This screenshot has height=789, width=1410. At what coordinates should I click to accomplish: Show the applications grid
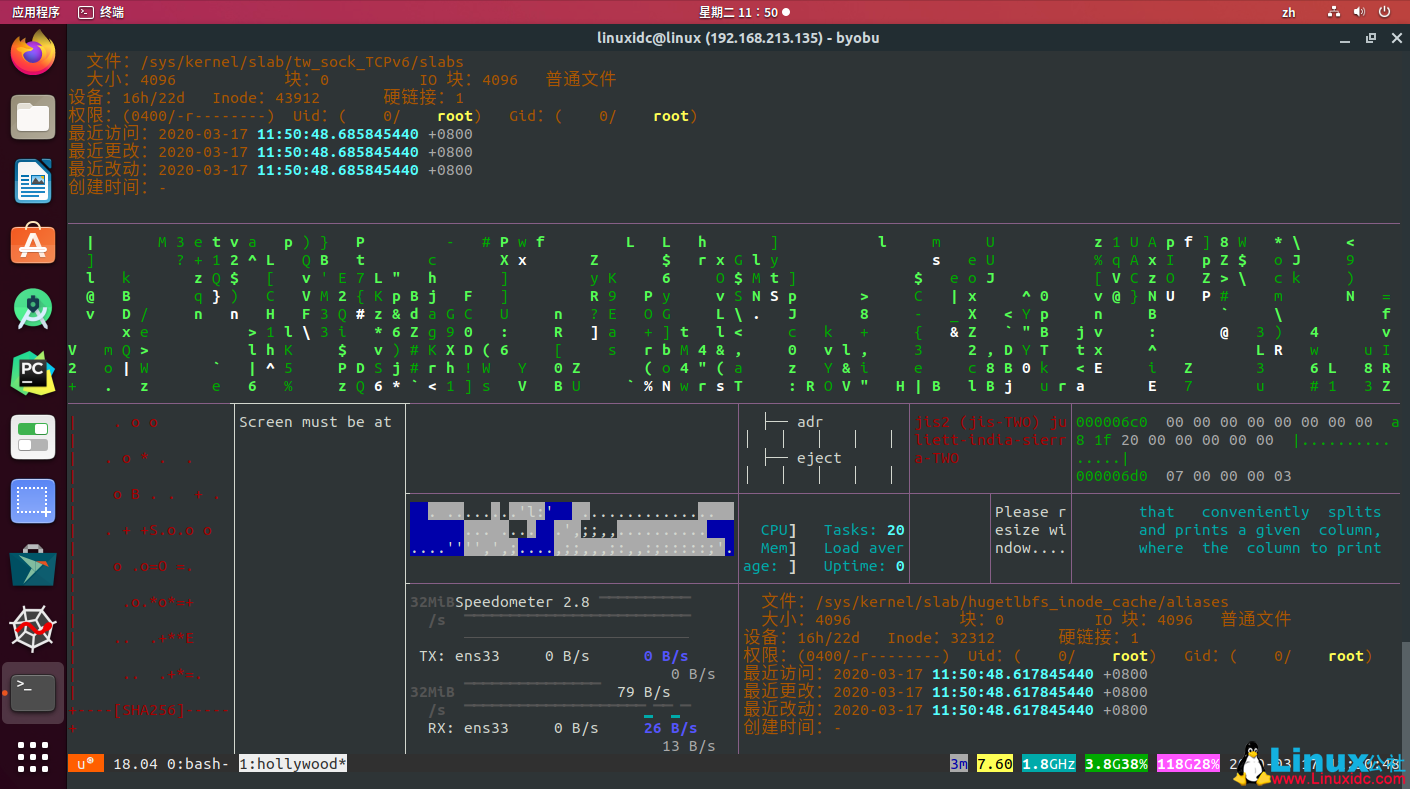pyautogui.click(x=33, y=757)
